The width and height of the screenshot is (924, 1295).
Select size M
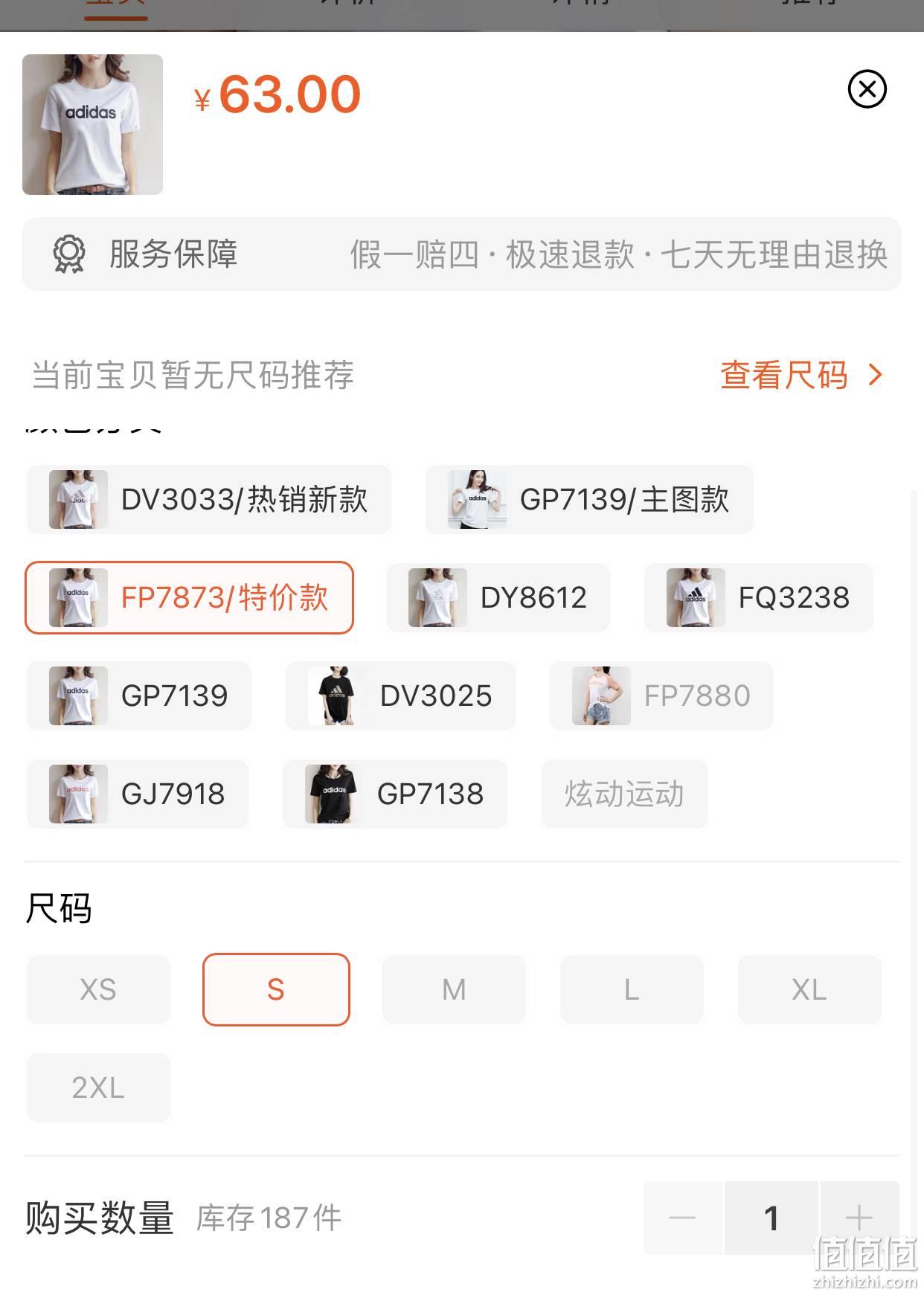click(x=454, y=989)
